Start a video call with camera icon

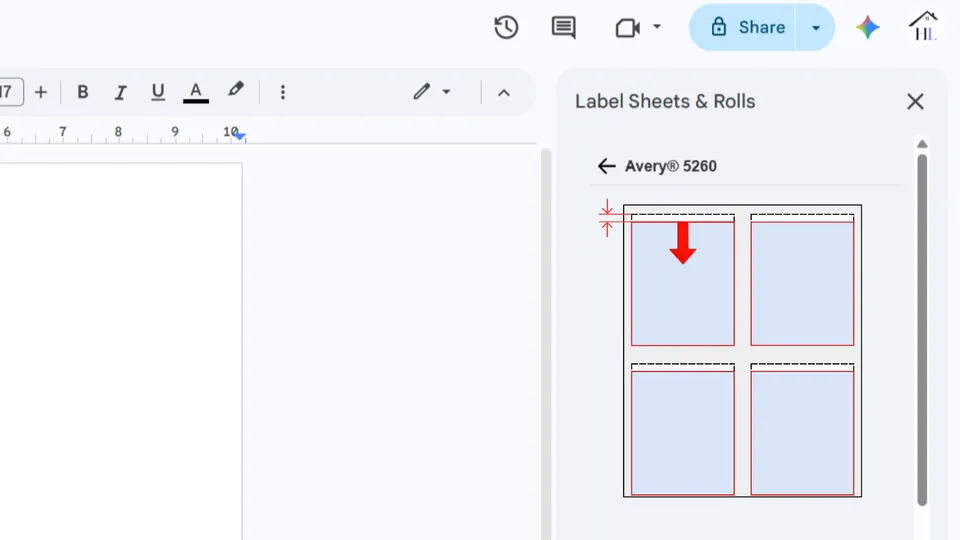coord(628,28)
